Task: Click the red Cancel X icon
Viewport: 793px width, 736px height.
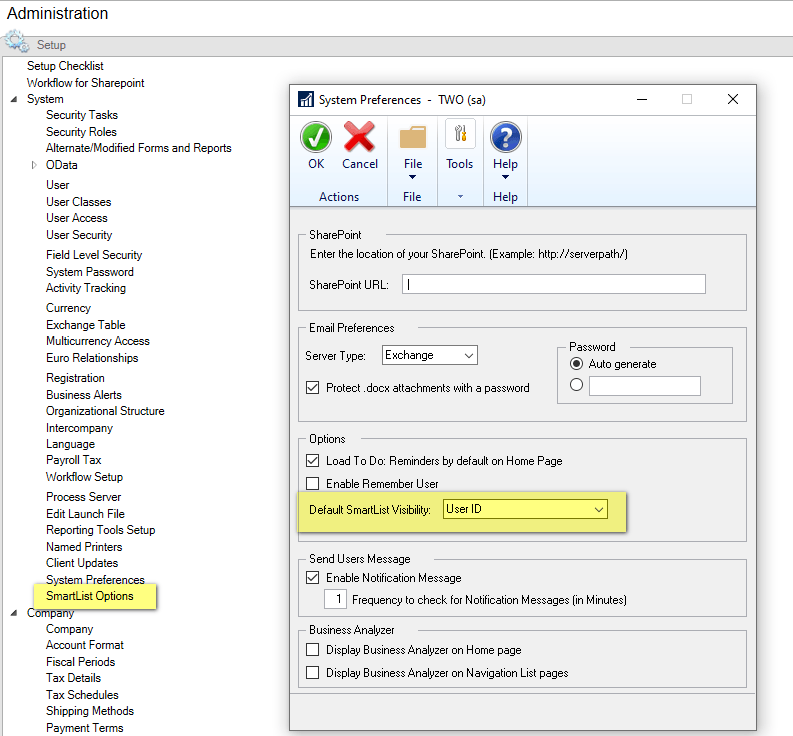Action: coord(359,137)
